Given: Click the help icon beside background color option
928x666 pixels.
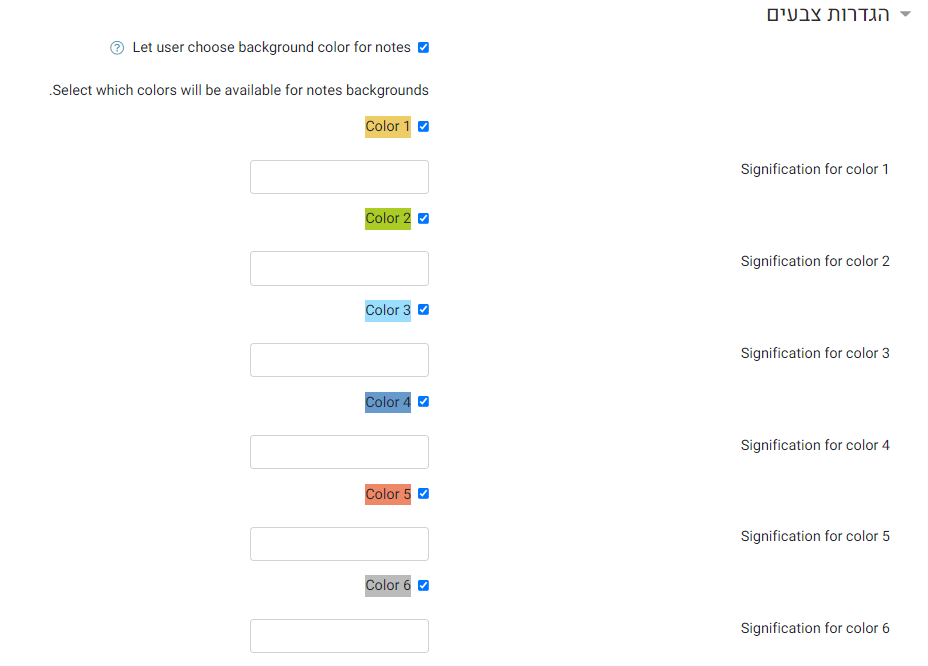Looking at the screenshot, I should click(117, 48).
